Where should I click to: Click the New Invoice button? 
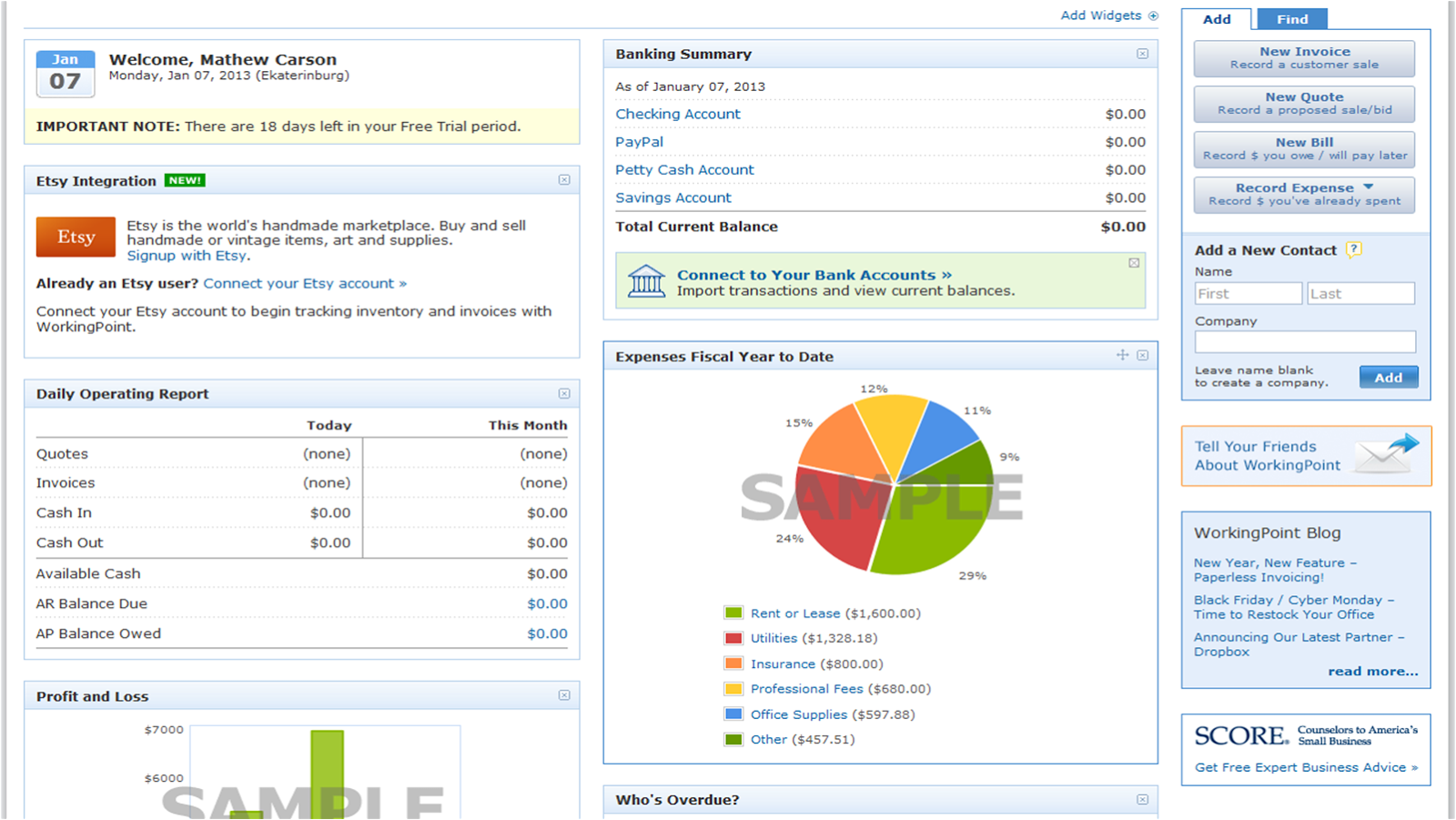tap(1304, 57)
